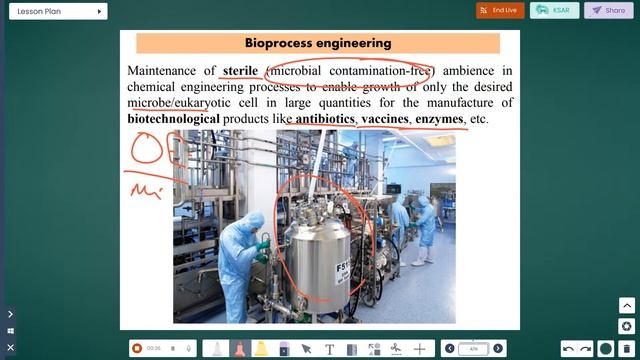Click the slide number field

coord(473,349)
